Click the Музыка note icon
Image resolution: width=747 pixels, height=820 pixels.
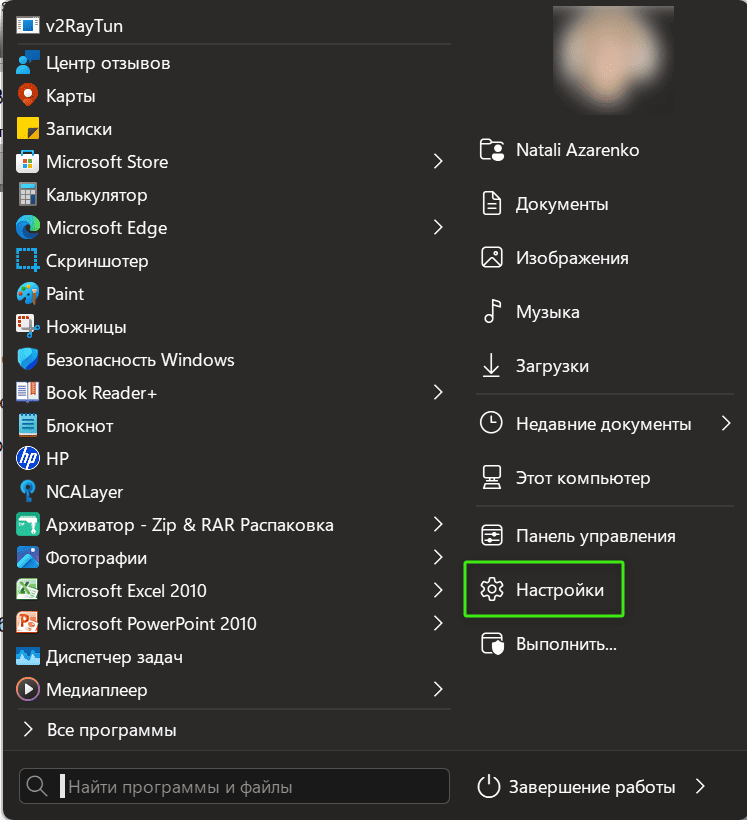coord(492,312)
